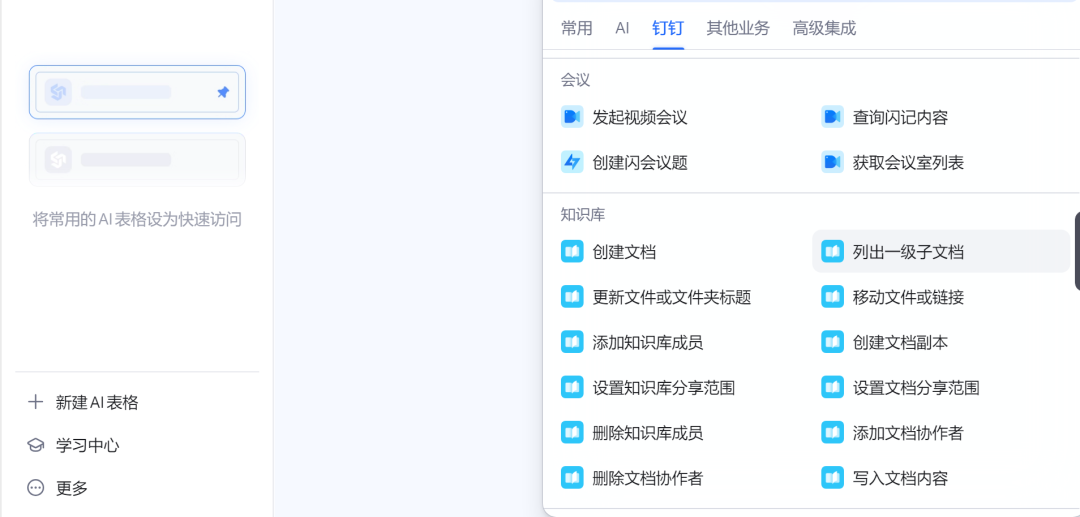Choose the 查询闪记内容 action

pyautogui.click(x=900, y=118)
